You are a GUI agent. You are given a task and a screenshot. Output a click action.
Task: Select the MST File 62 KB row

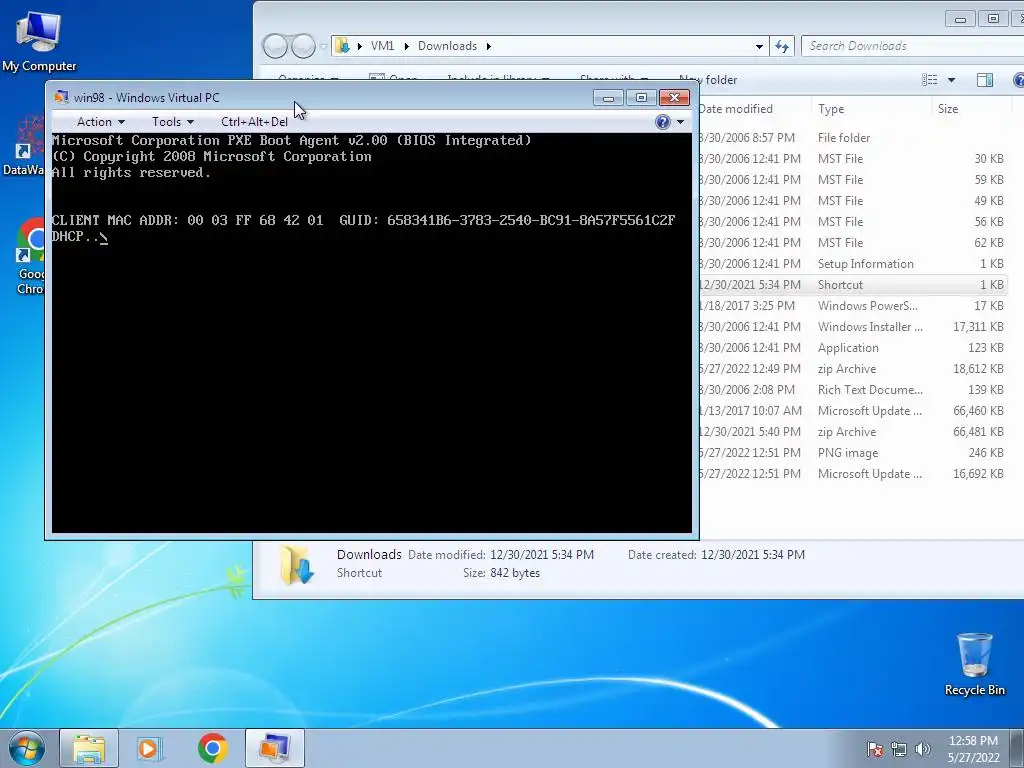pos(853,243)
